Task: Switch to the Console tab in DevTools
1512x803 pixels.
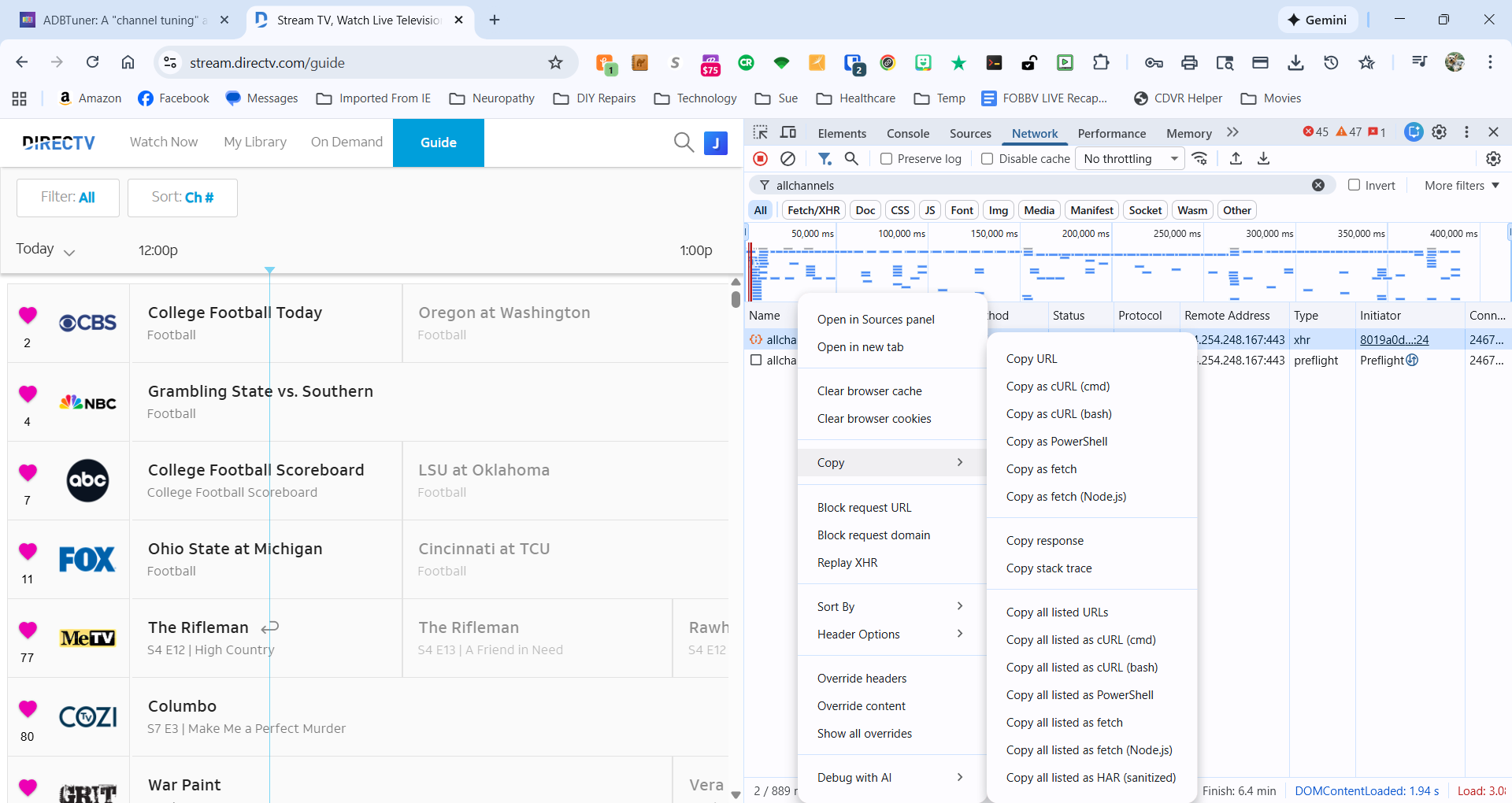Action: 907,134
